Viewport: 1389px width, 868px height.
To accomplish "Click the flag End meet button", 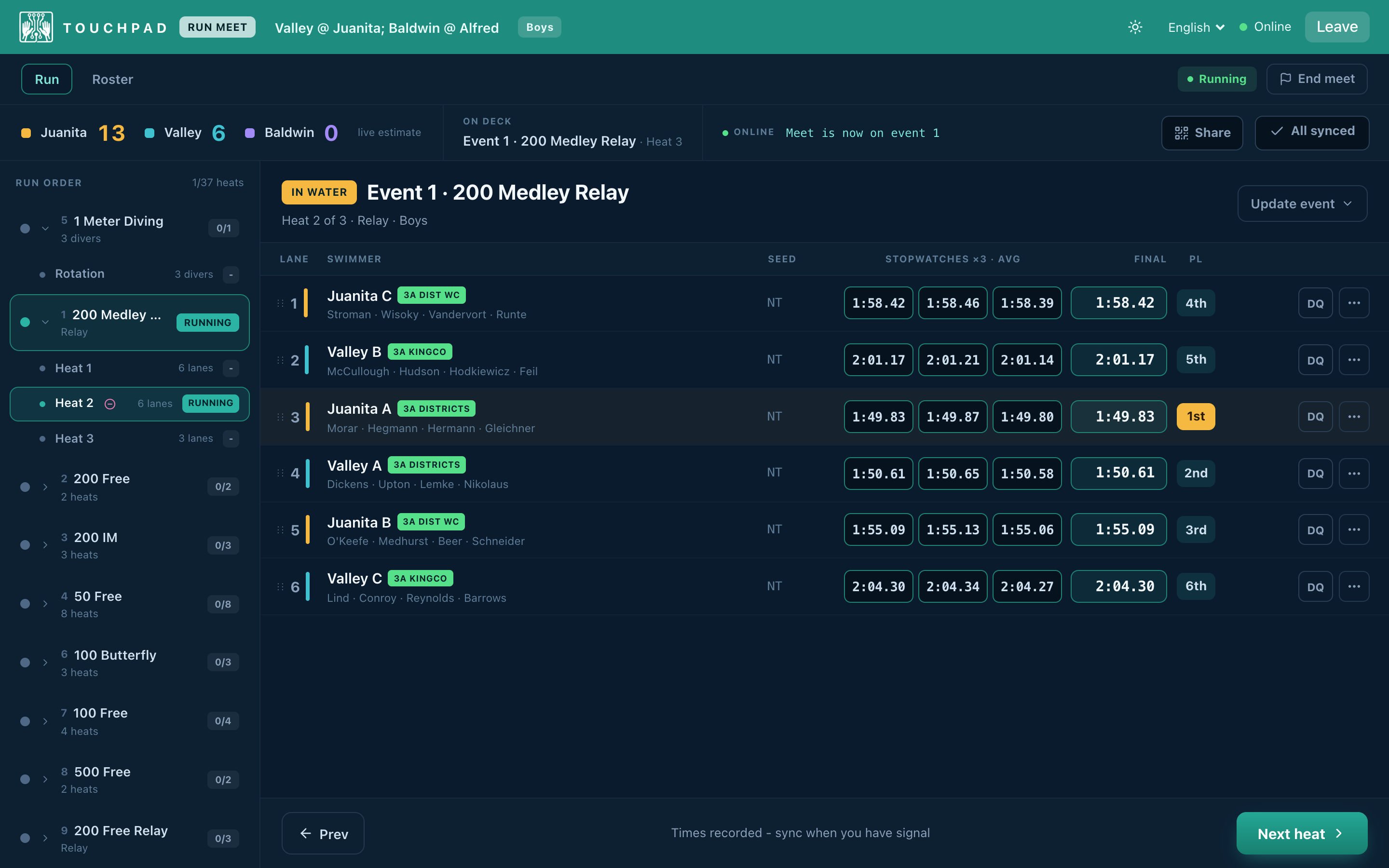I will coord(1317,79).
